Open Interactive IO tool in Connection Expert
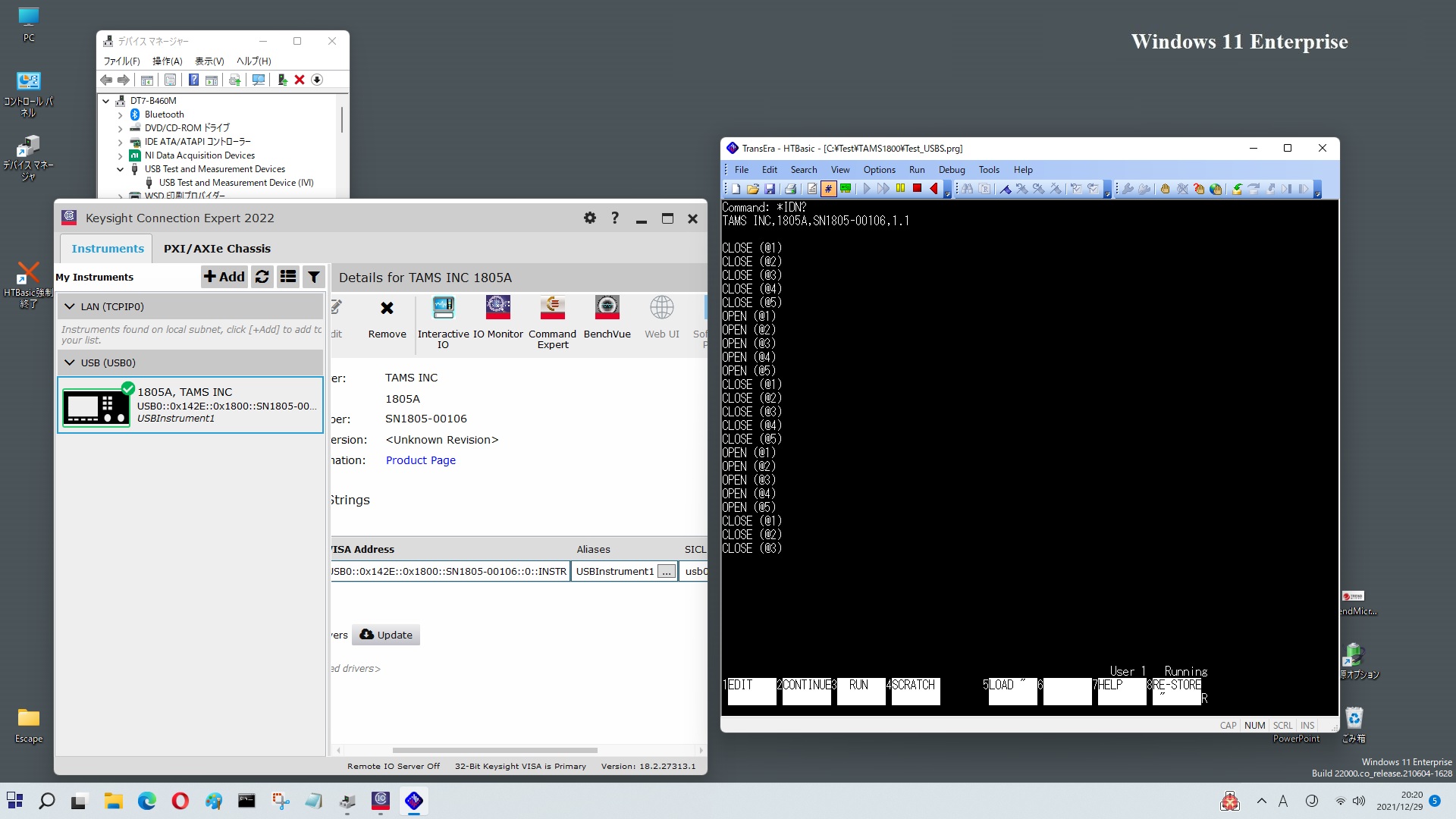Viewport: 1456px width, 819px height. pos(443,322)
